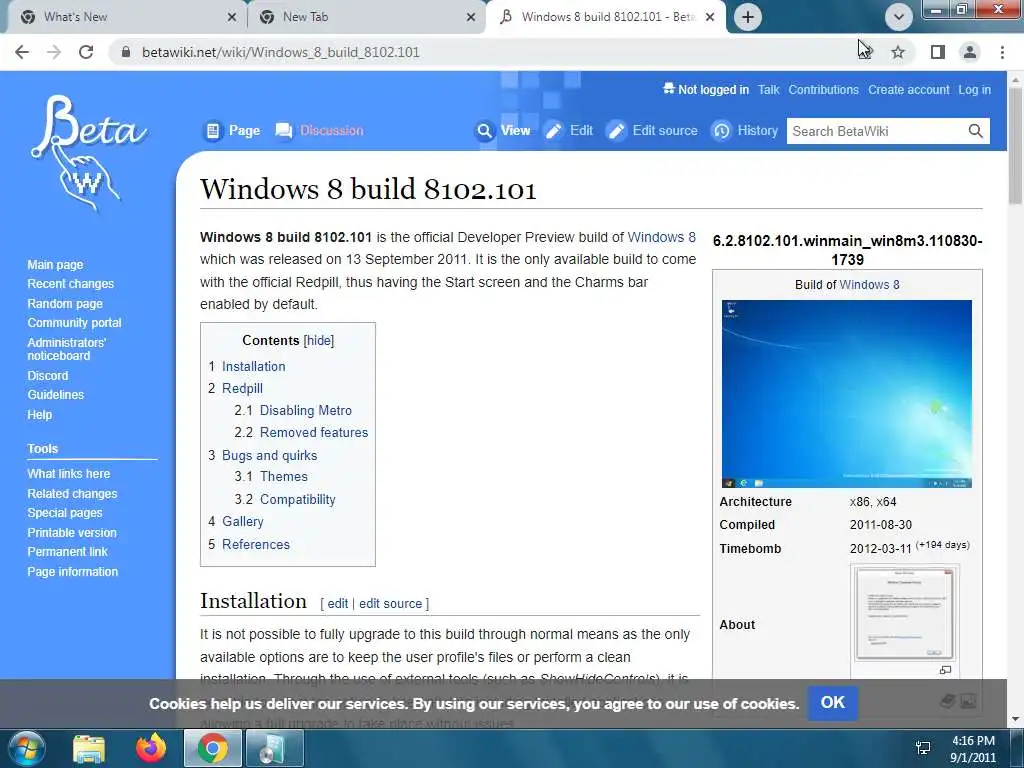Viewport: 1024px width, 768px height.
Task: Click Chrome taskbar icon
Action: coord(213,749)
